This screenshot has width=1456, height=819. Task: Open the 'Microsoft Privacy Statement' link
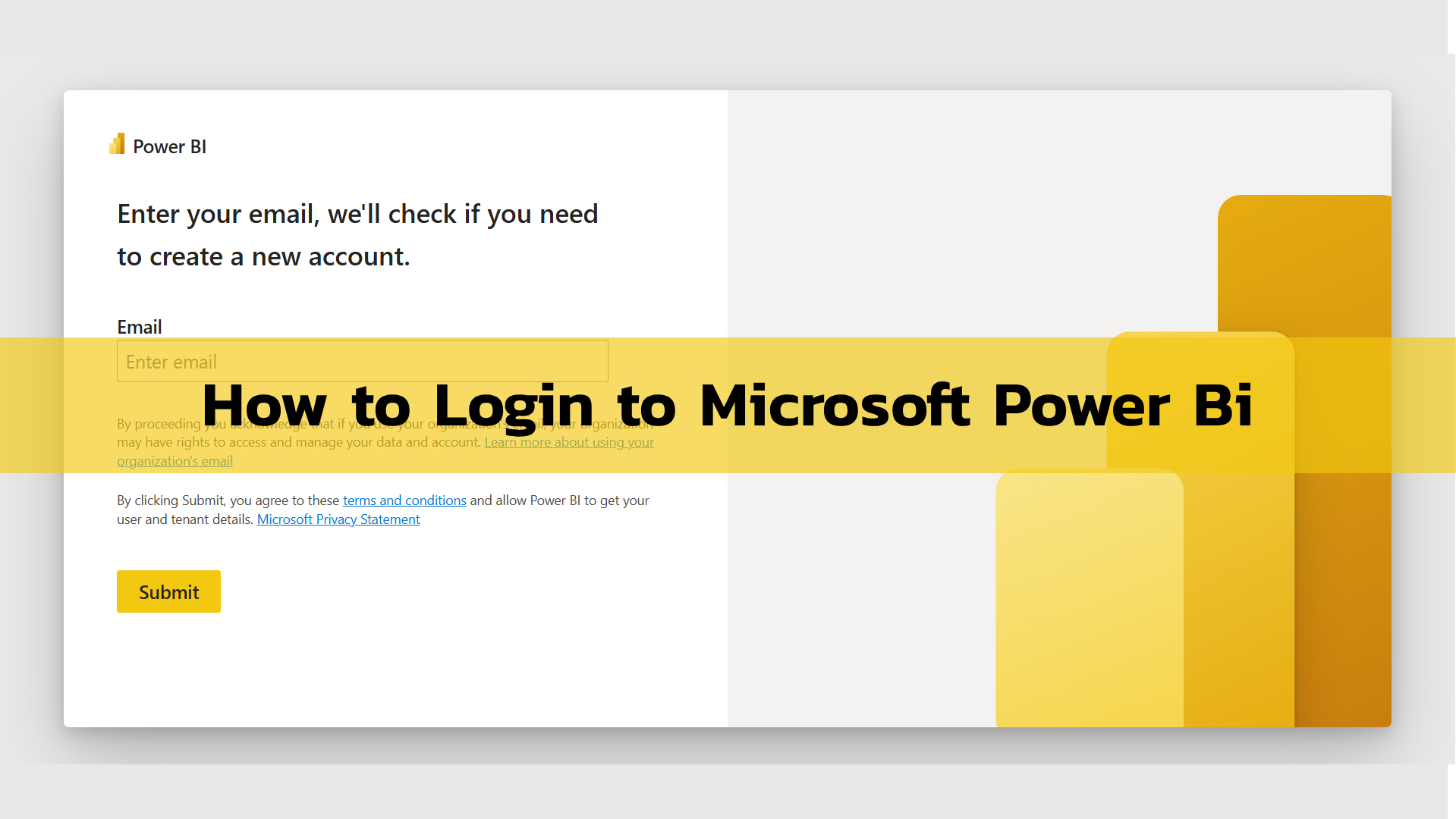(x=338, y=519)
